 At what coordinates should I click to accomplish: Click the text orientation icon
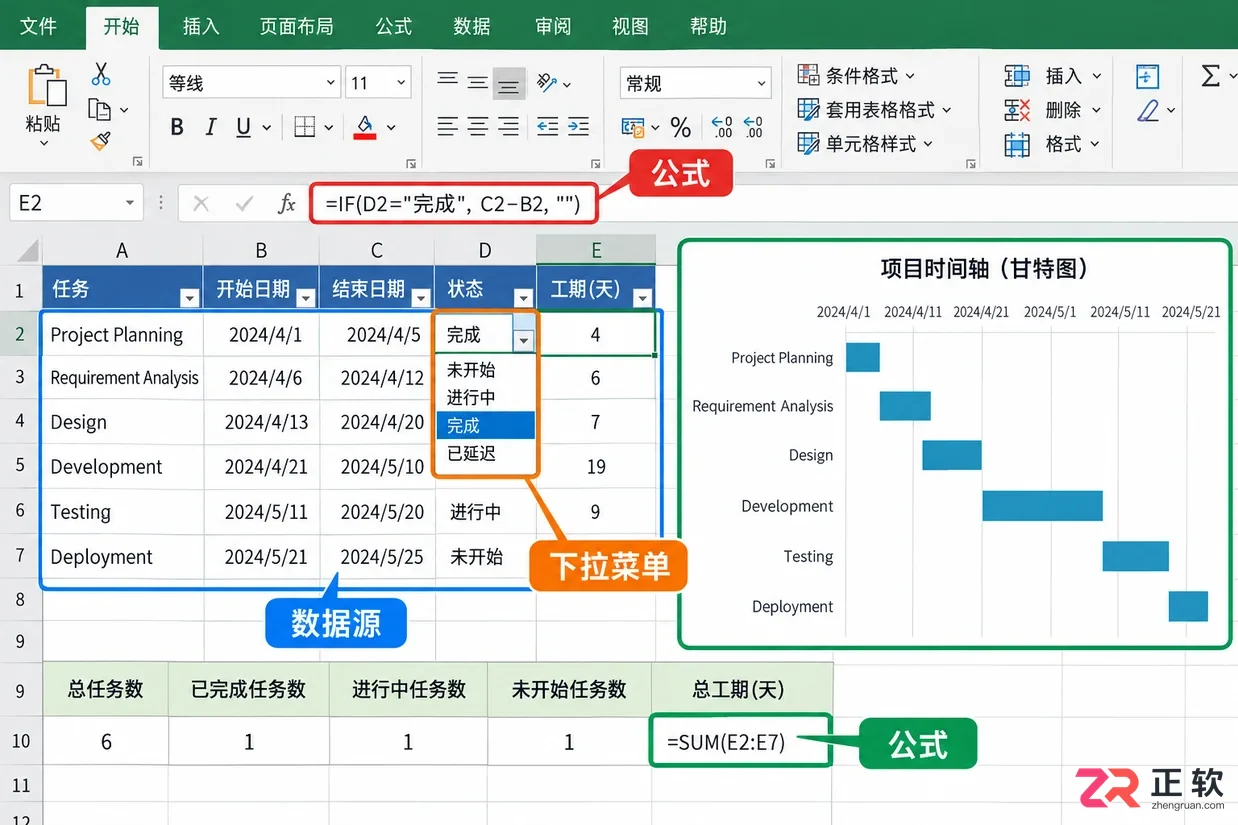tap(546, 82)
